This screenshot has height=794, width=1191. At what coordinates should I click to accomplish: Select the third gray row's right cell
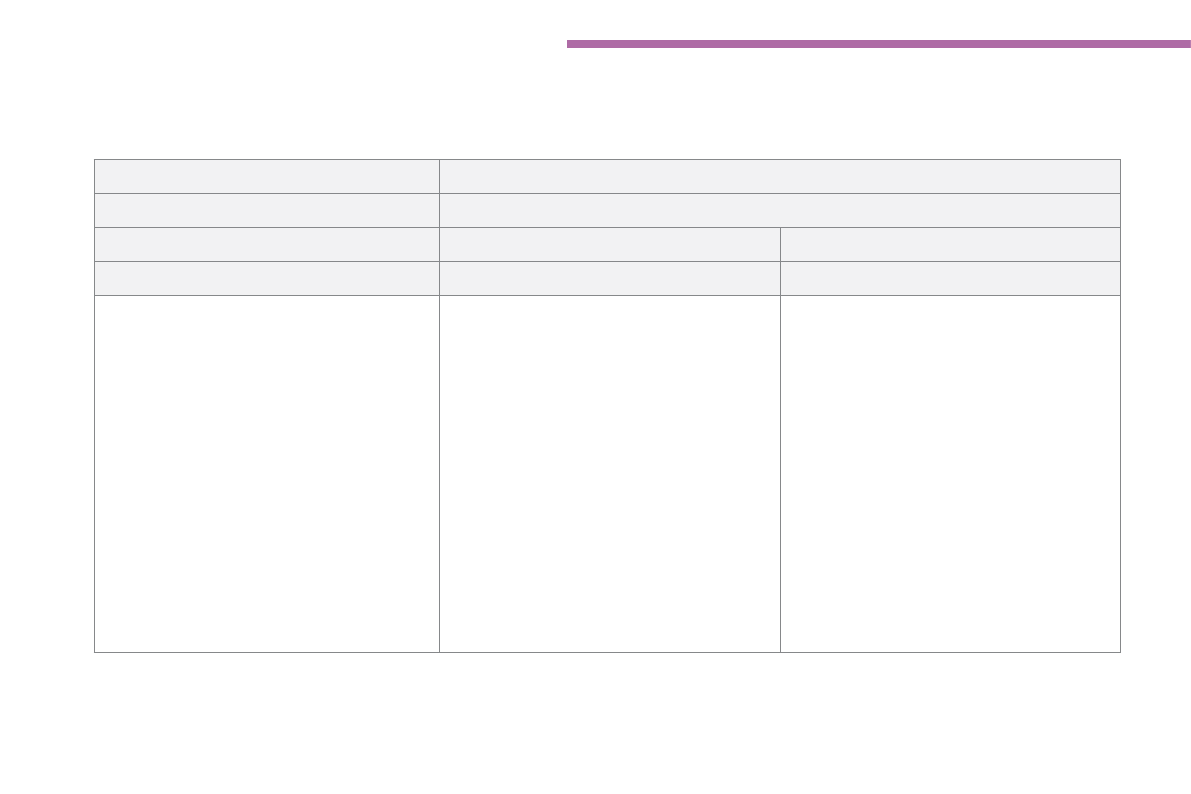pos(950,244)
